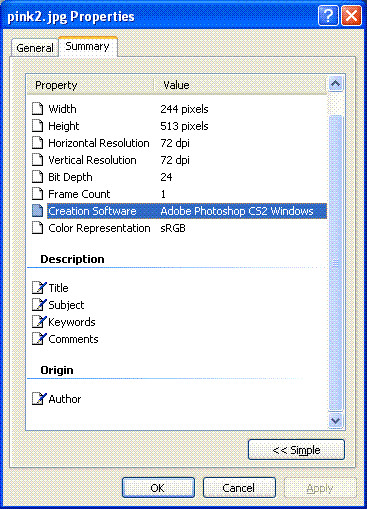The width and height of the screenshot is (367, 509).
Task: Close the pink2.jpg Properties dialog
Action: pyautogui.click(x=351, y=16)
